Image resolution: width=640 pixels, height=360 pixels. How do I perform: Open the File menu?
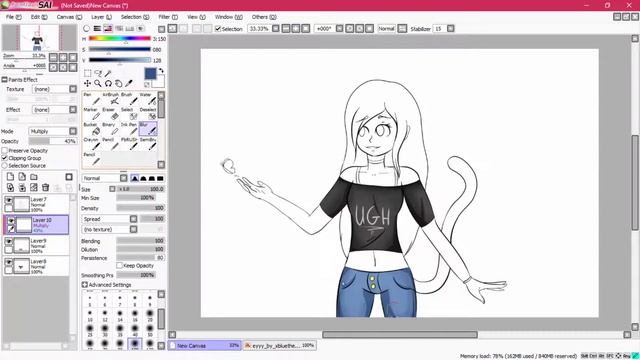pos(13,17)
